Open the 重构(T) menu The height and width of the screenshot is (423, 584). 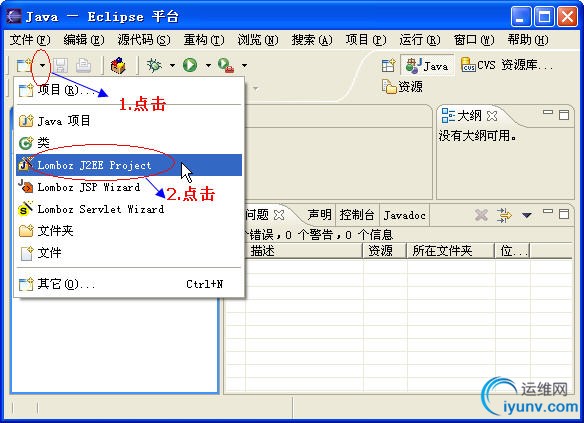(x=204, y=39)
